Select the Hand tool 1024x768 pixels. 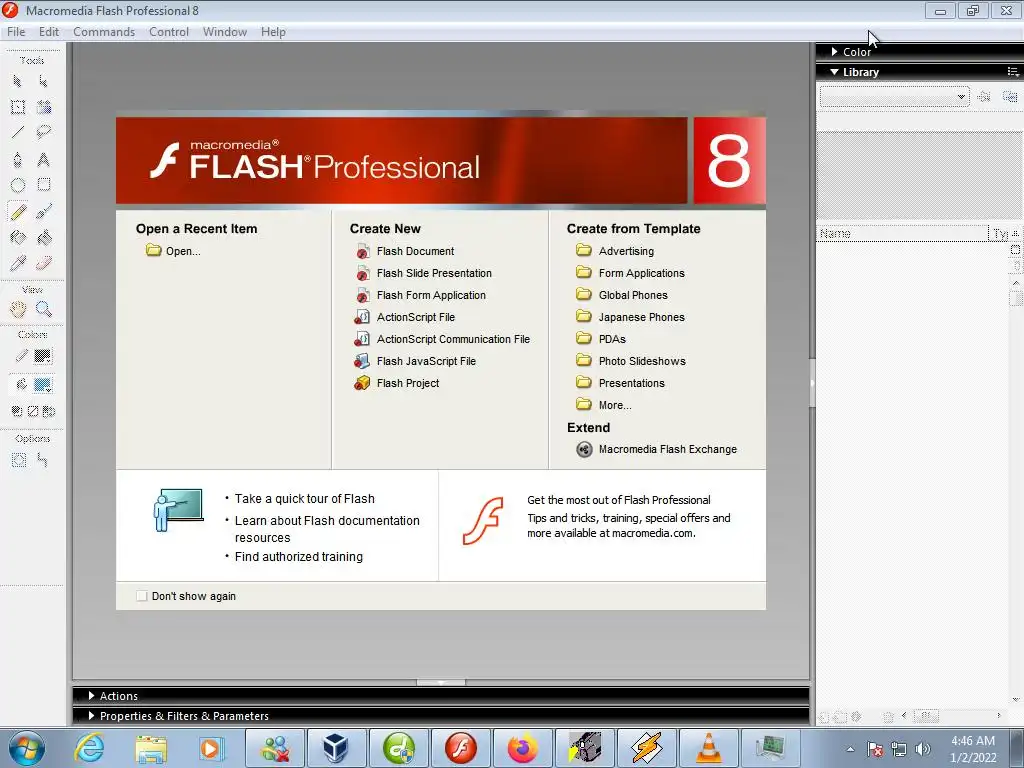18,309
